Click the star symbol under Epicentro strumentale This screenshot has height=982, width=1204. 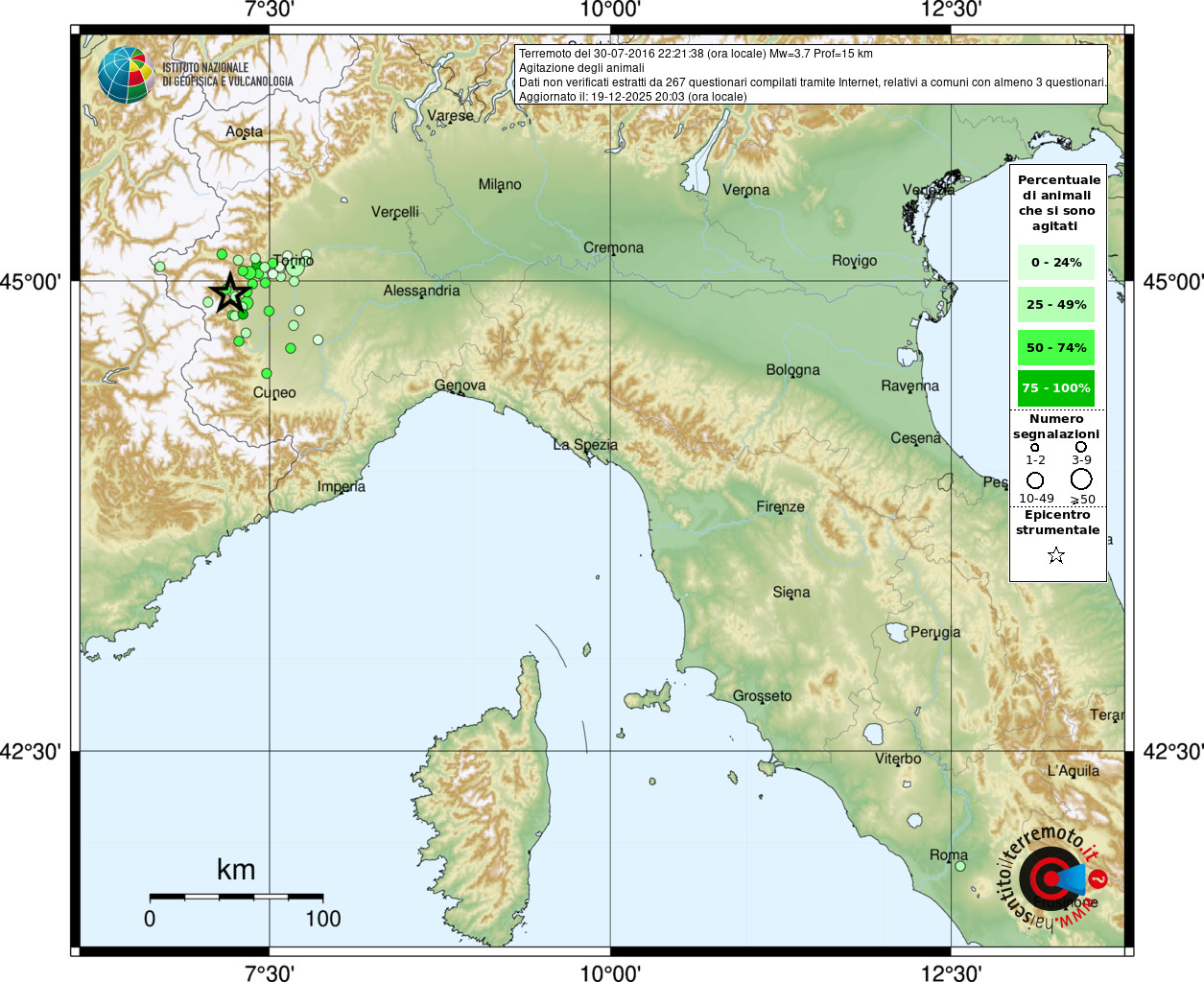tap(1056, 555)
